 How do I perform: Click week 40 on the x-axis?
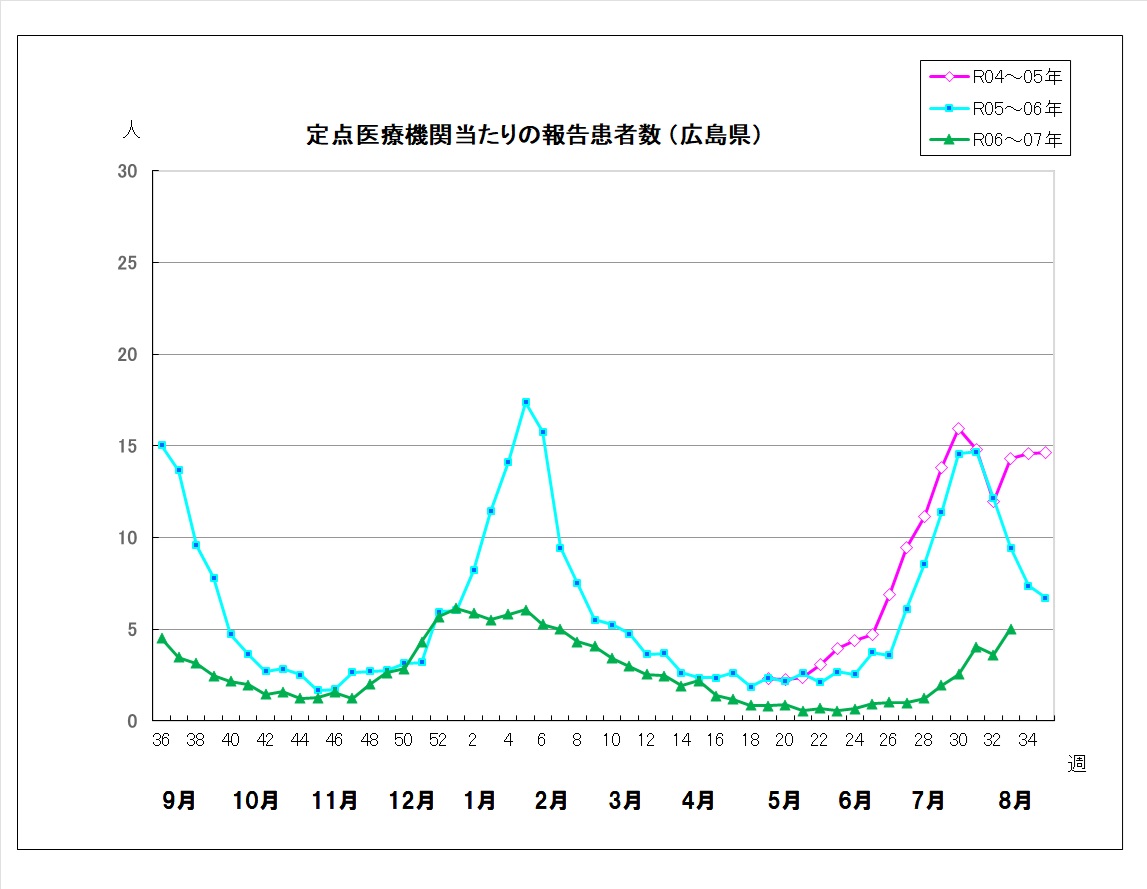point(230,740)
